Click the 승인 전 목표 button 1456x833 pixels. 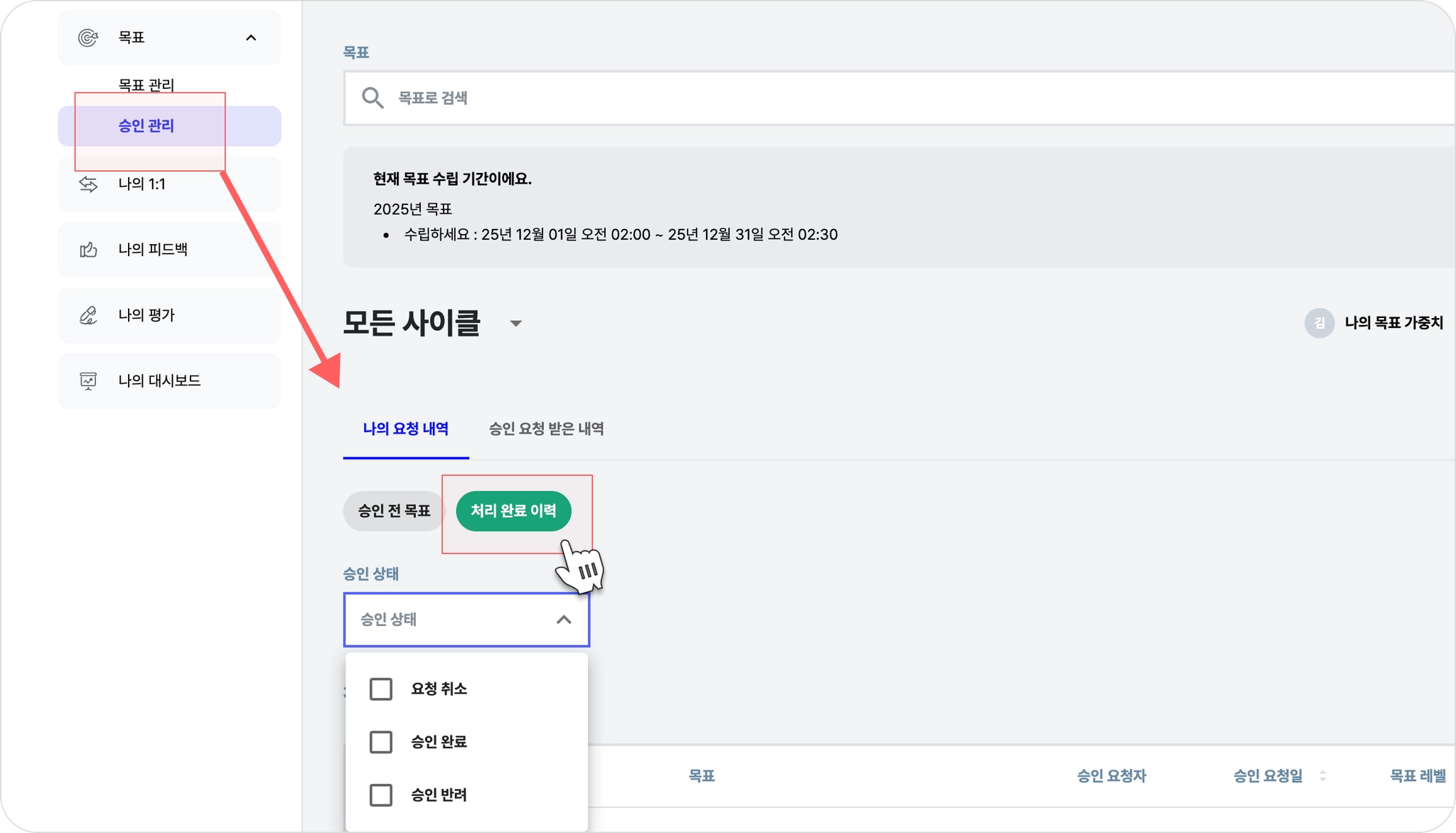(394, 511)
